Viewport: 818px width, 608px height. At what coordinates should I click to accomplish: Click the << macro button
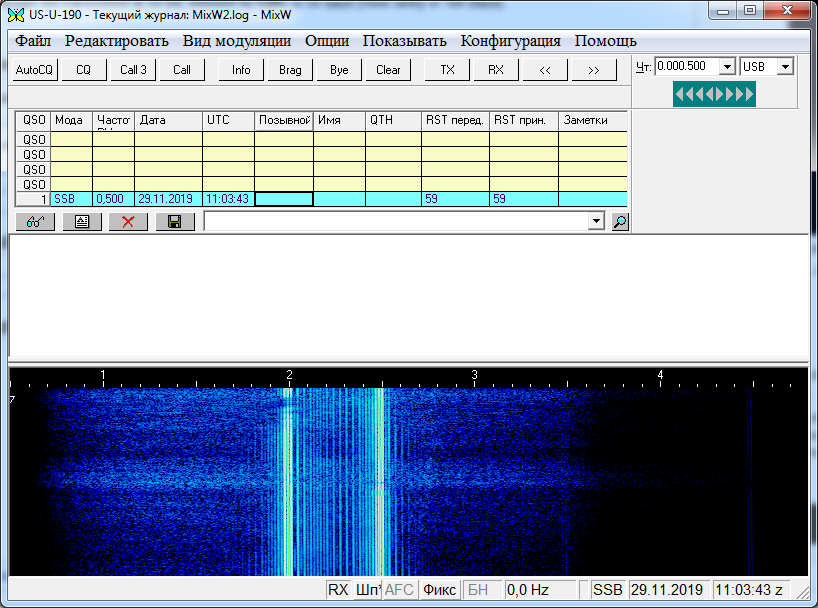coord(545,70)
